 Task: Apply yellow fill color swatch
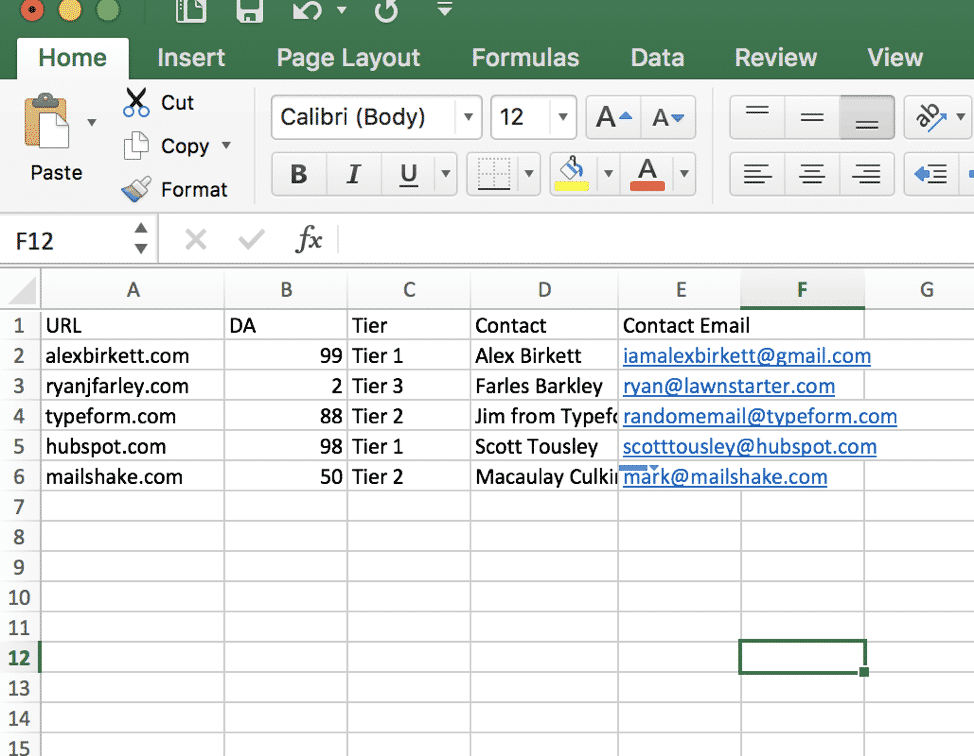tap(571, 186)
